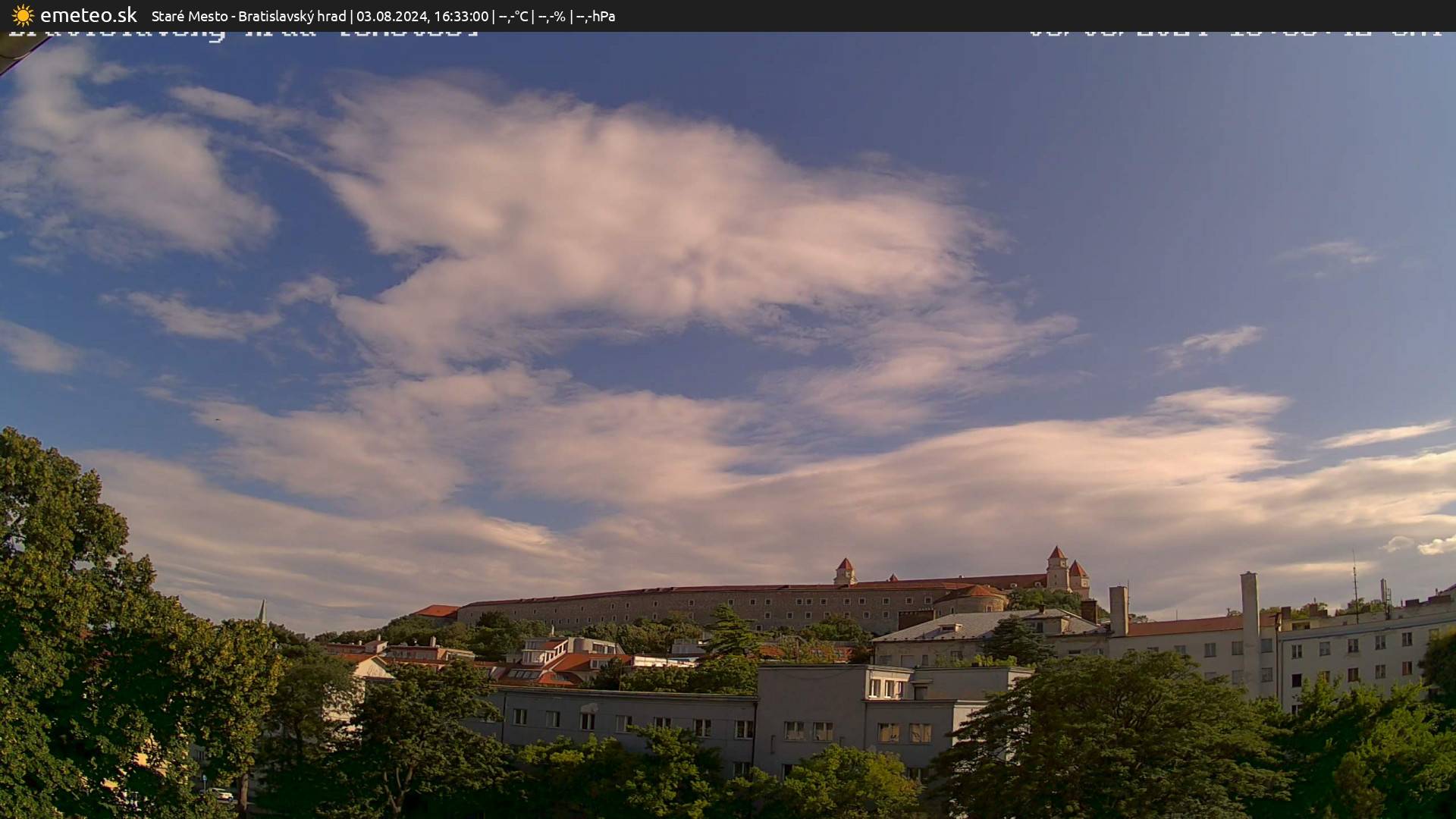Click the humidity reading --,-%
The image size is (1456, 819).
pyautogui.click(x=551, y=16)
